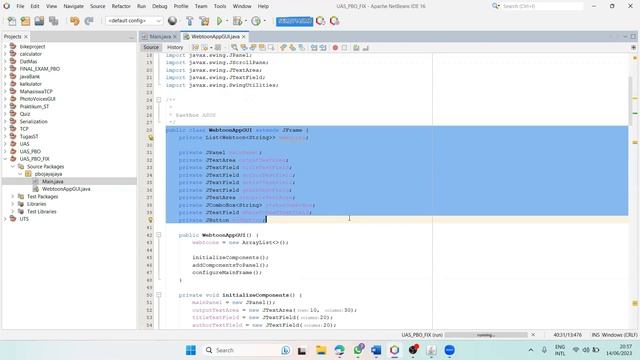The image size is (640, 360).
Task: Toggle the breakpoint red circle icon in editor toolbar
Action: [x=335, y=48]
